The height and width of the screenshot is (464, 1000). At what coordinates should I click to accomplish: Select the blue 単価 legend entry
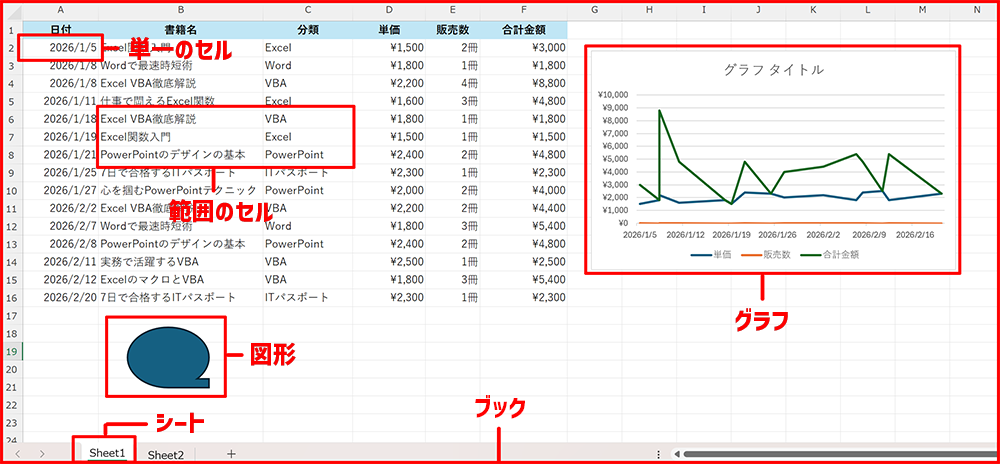(712, 254)
